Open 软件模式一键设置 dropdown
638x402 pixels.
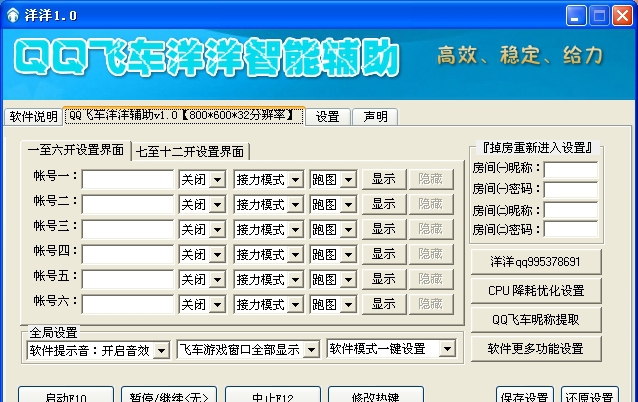coord(391,349)
